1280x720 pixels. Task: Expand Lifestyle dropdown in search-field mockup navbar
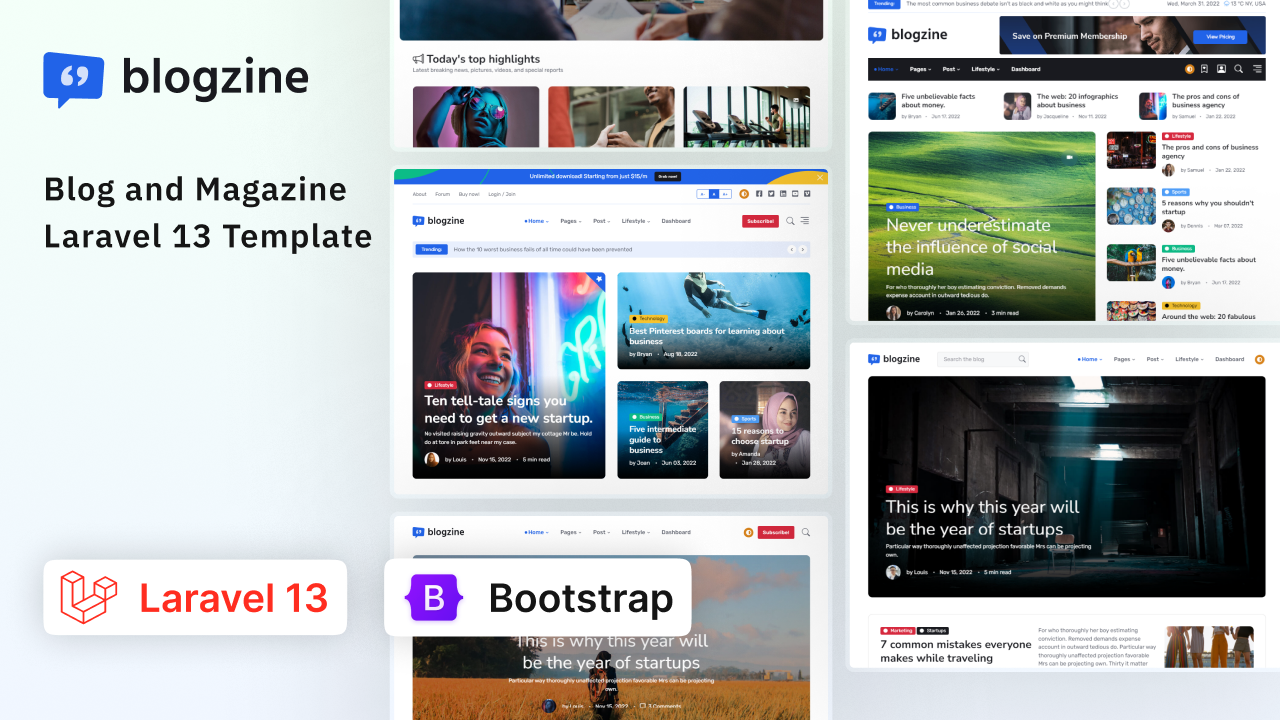tap(1190, 359)
